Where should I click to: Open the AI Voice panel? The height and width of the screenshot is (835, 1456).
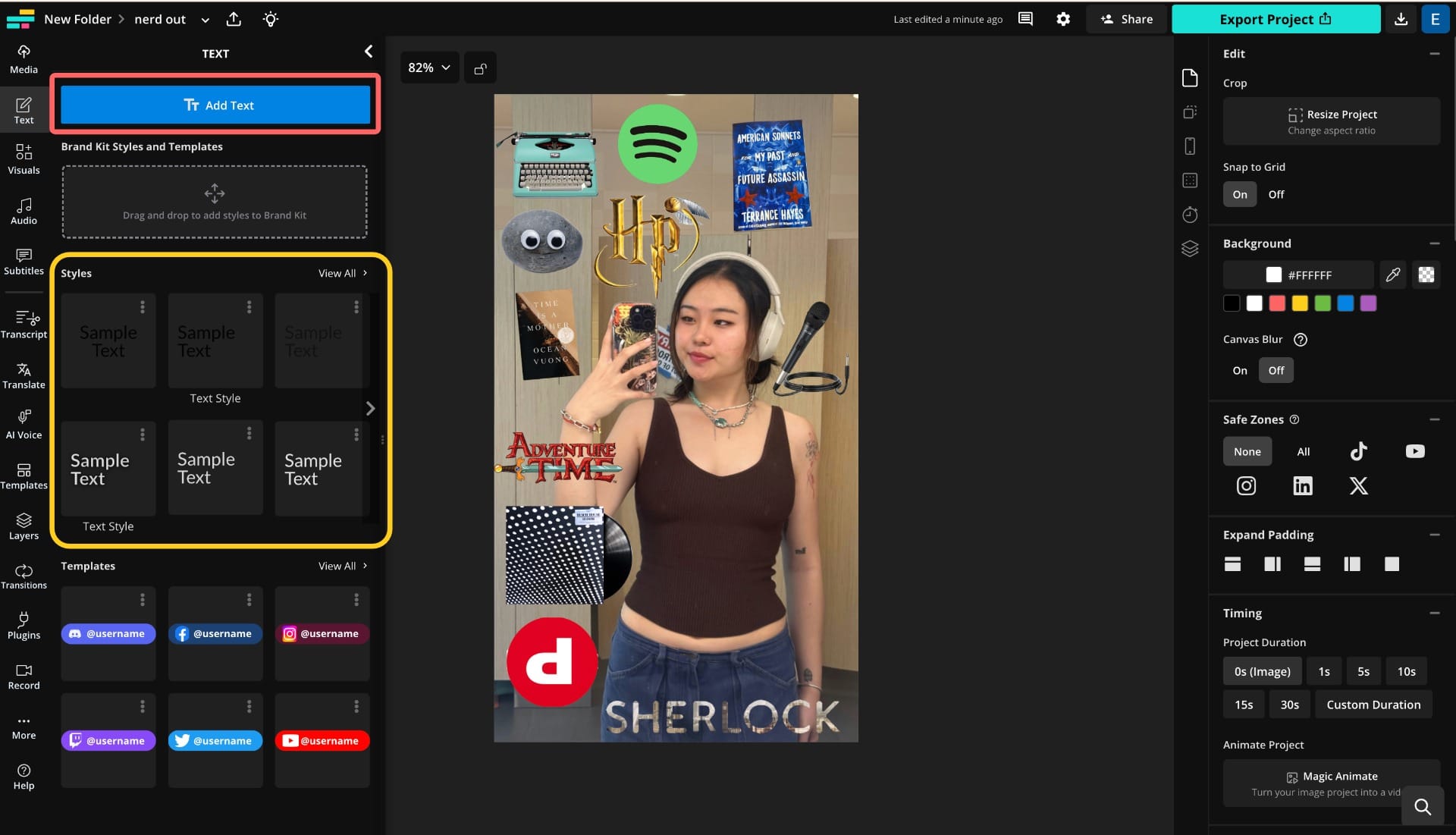click(24, 425)
